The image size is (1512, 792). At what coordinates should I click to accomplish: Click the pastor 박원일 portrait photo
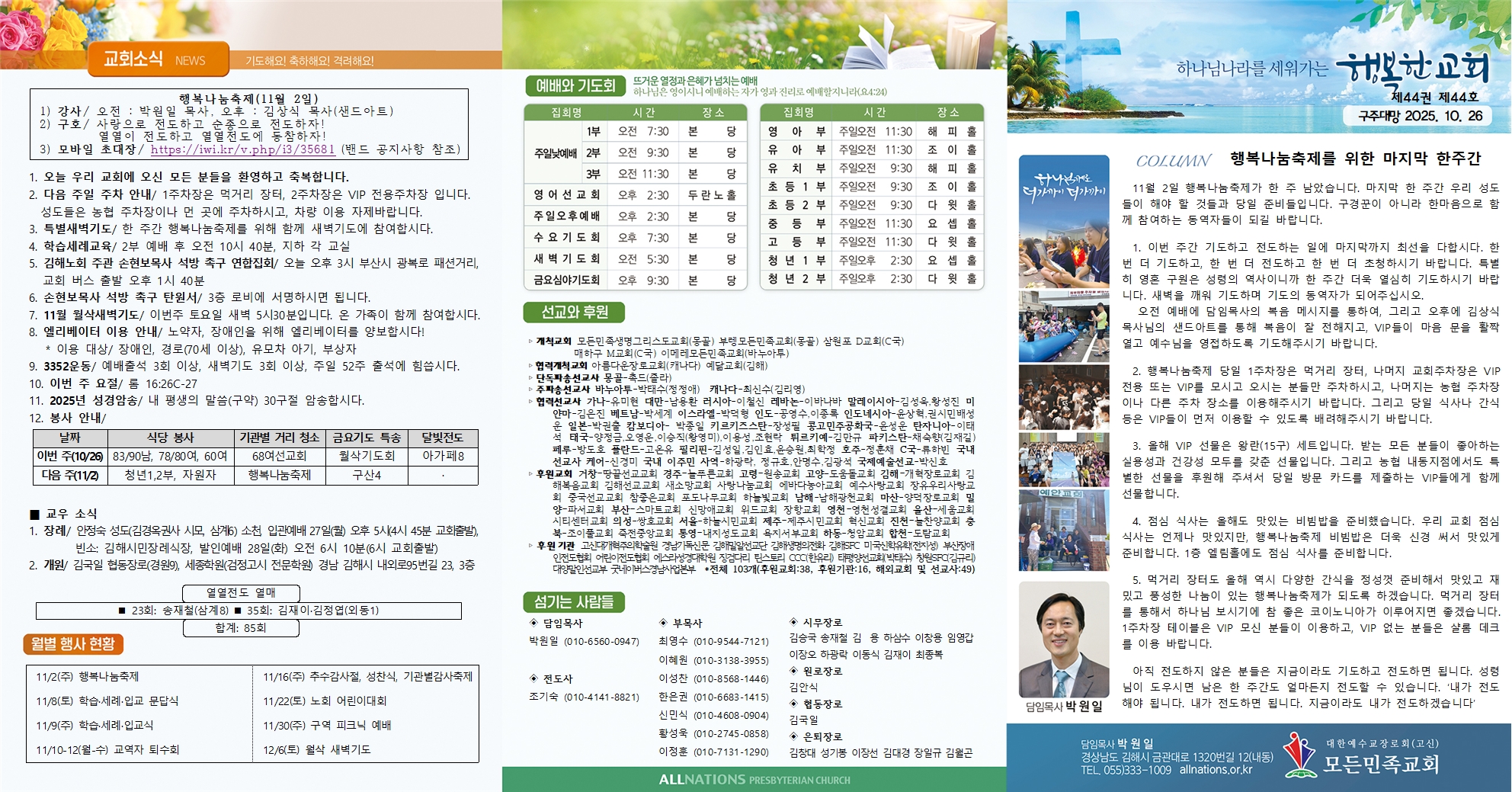click(x=1064, y=640)
